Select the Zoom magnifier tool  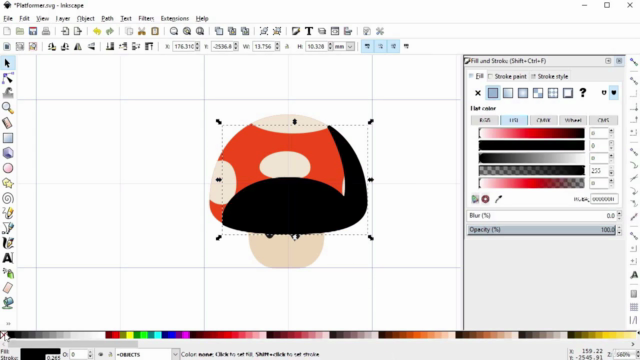[x=7, y=108]
